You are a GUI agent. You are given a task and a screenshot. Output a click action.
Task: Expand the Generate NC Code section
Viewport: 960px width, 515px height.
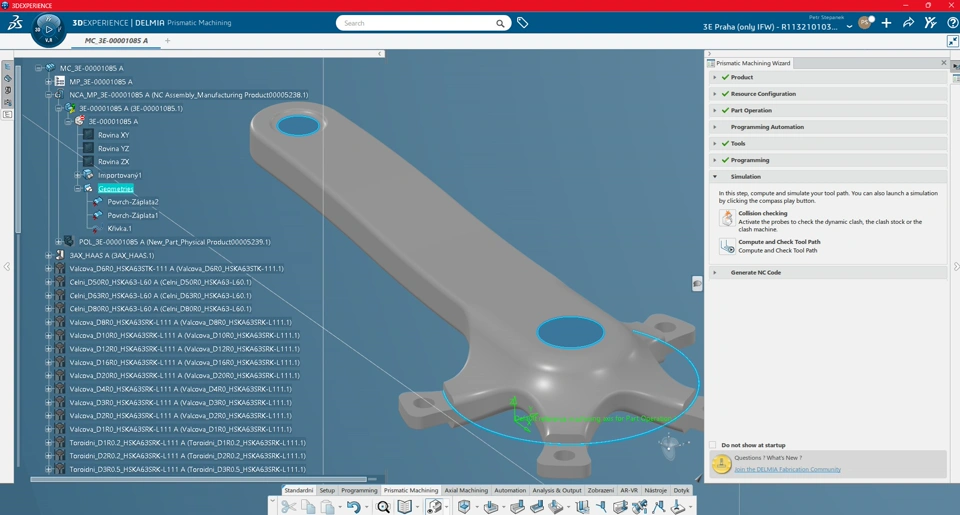(x=714, y=273)
